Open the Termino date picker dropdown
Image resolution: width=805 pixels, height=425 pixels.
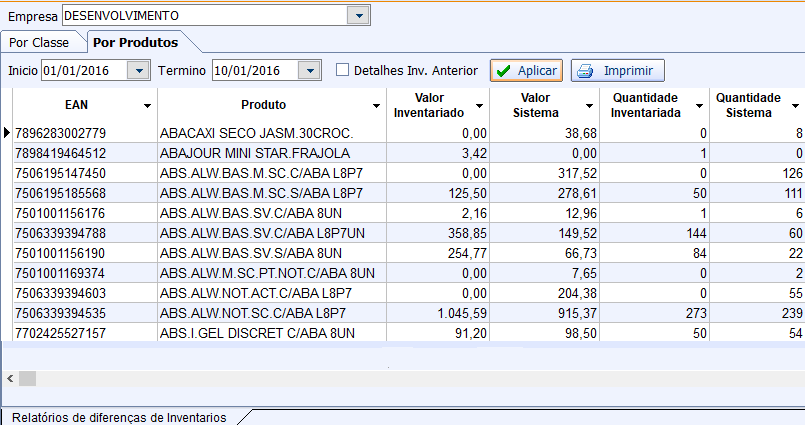[310, 70]
